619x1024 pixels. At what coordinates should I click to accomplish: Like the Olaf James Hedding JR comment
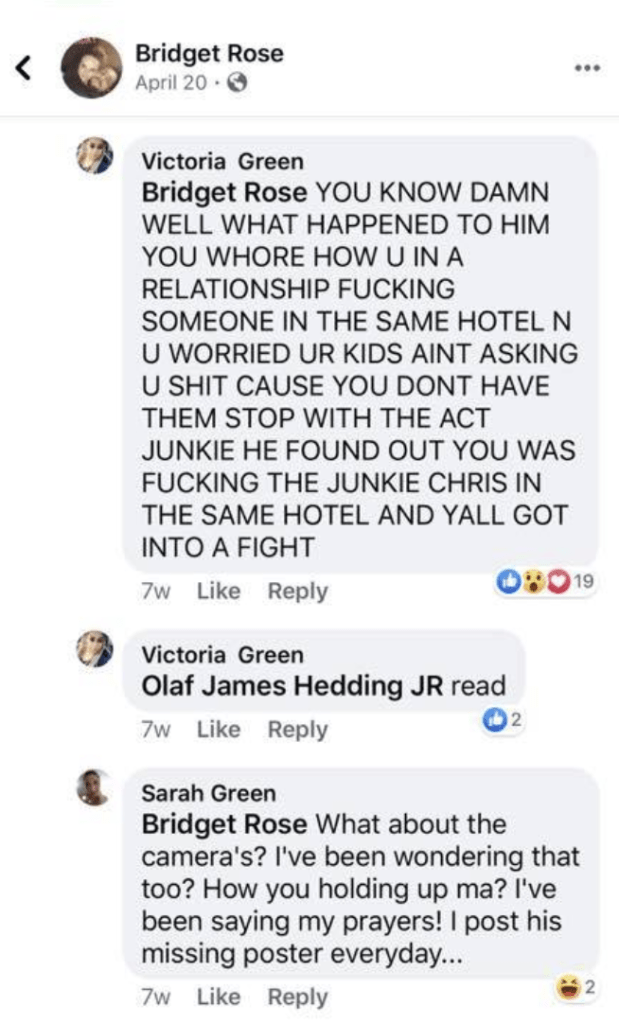coord(219,729)
